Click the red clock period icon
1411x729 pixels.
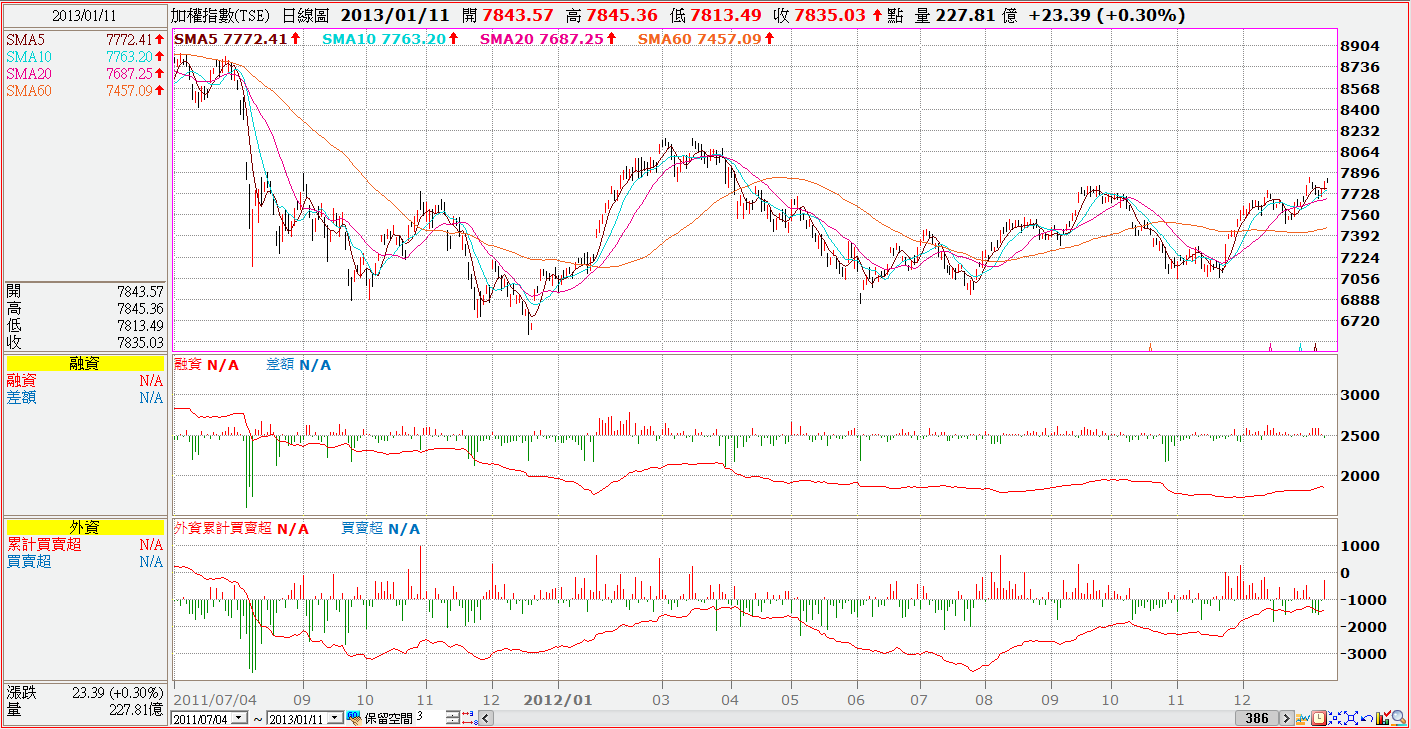(x=1319, y=718)
